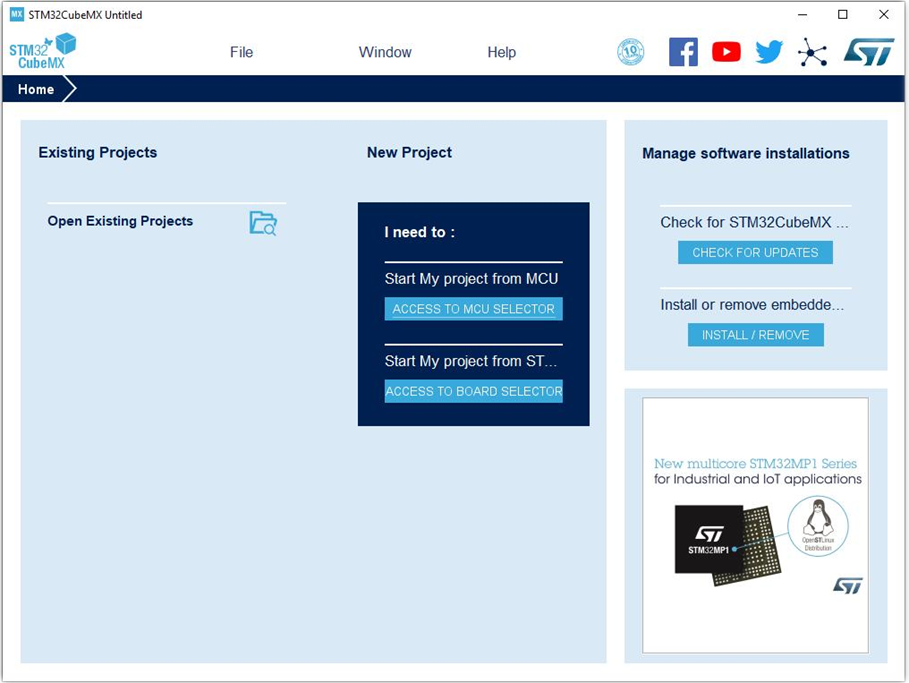Click the STM32CubeMX logo
This screenshot has width=909, height=683.
pyautogui.click(x=42, y=52)
